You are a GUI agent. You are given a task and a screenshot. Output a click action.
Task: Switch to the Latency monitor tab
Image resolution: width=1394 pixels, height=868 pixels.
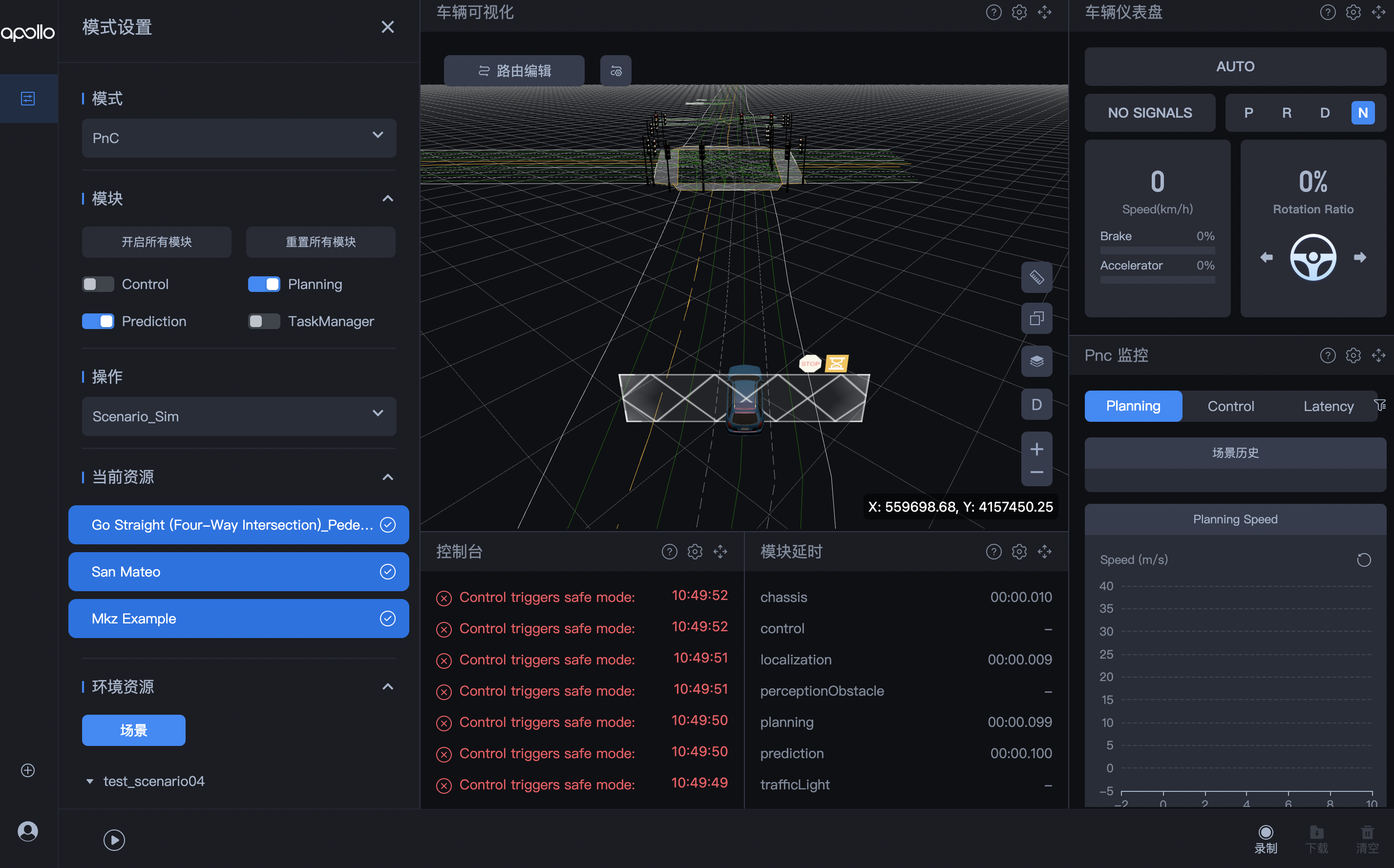pyautogui.click(x=1329, y=406)
